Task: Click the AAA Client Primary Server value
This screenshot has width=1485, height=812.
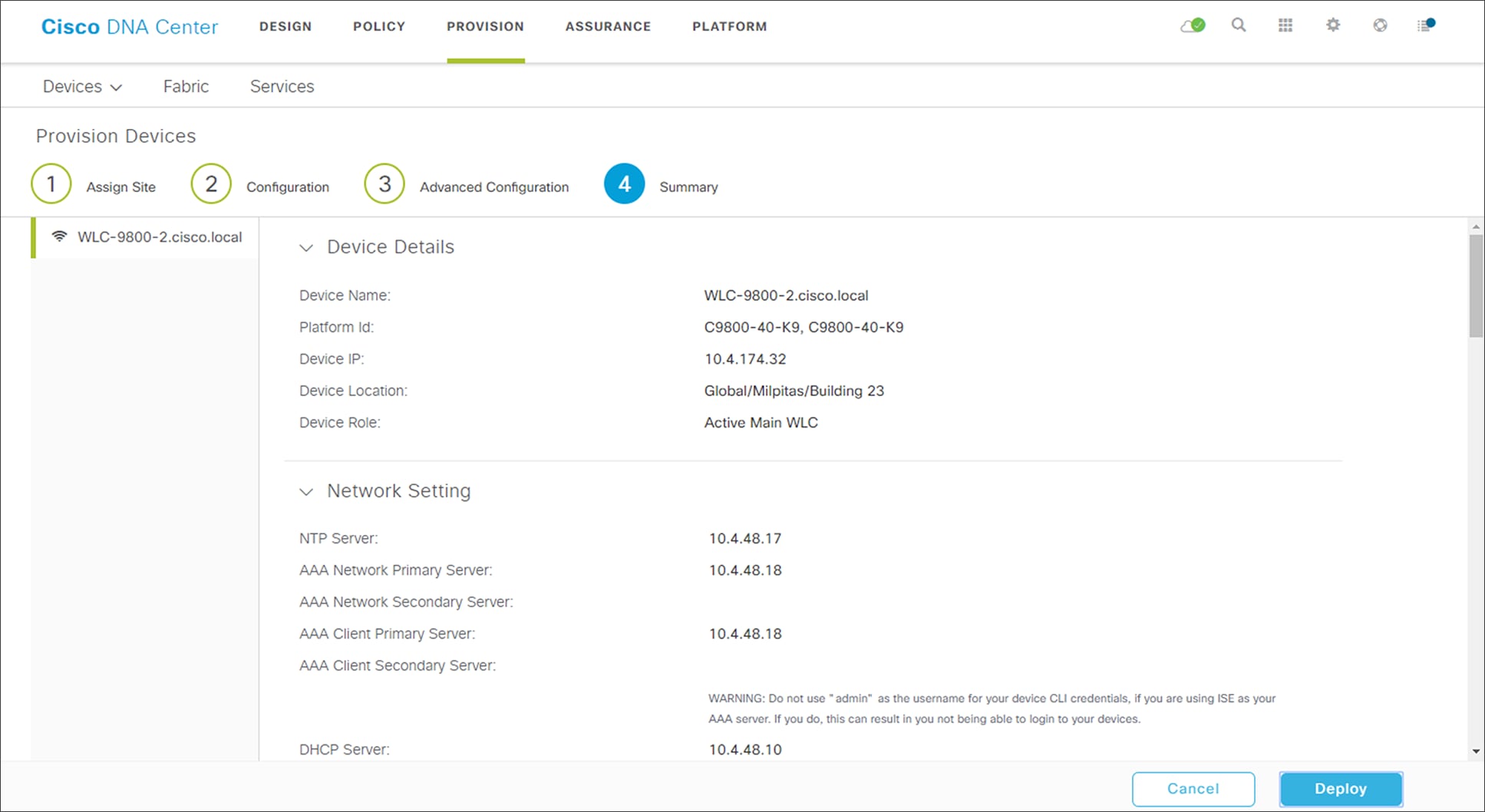Action: tap(745, 634)
